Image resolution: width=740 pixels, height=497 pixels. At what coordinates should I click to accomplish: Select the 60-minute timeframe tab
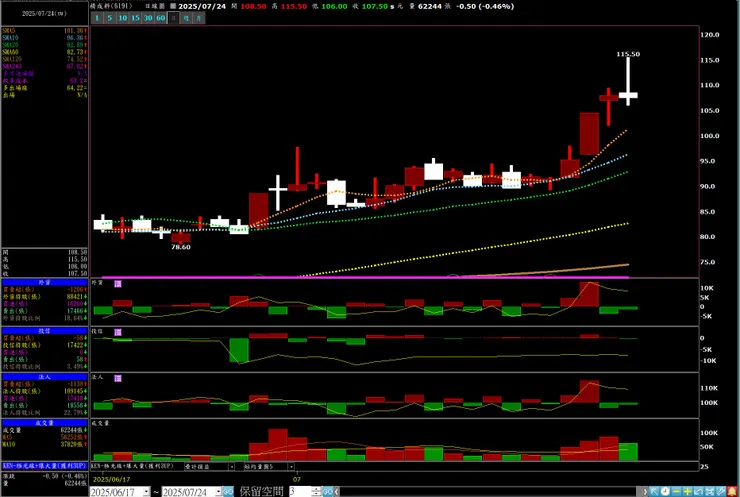tap(160, 18)
